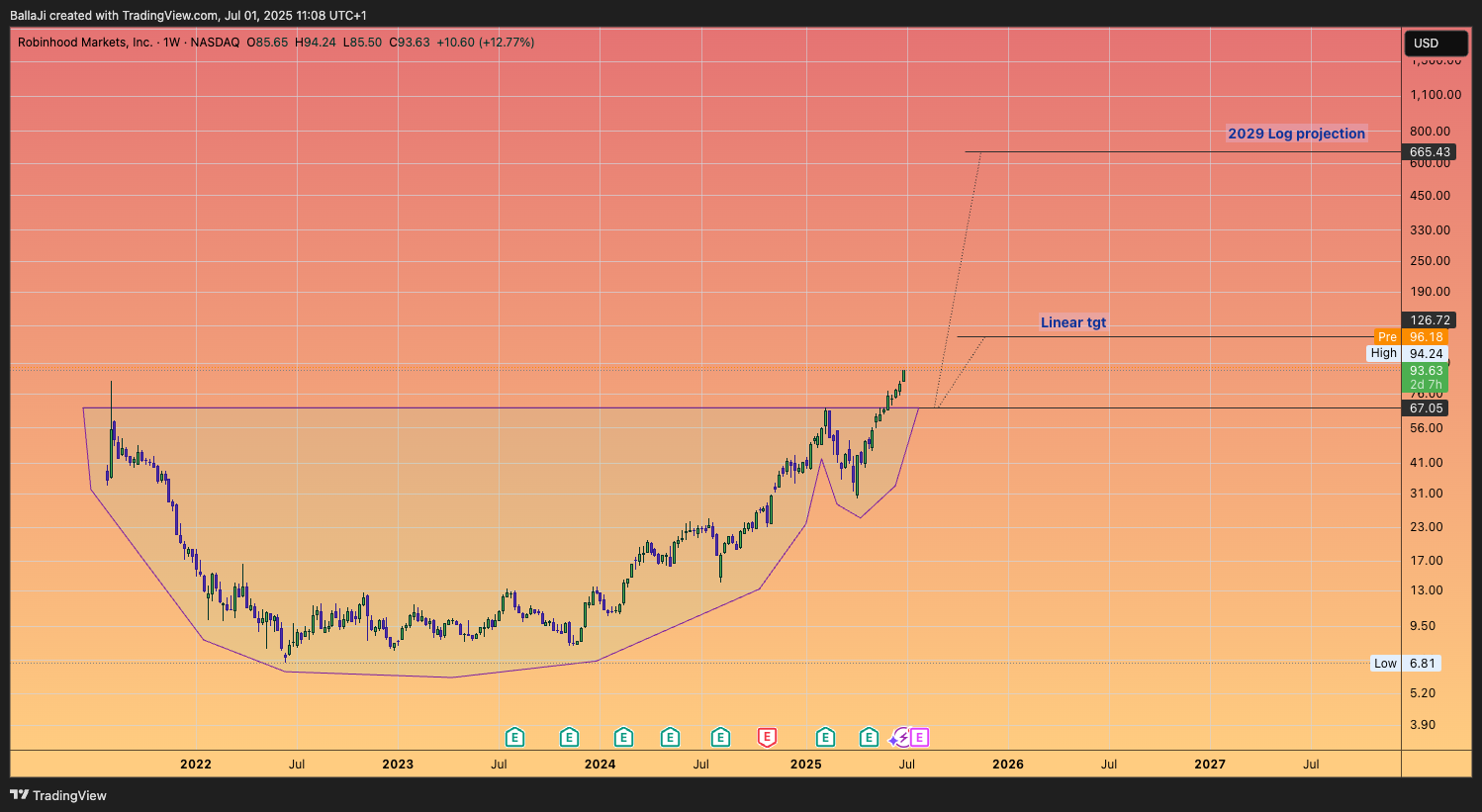The height and width of the screenshot is (812, 1482).
Task: Open the USD currency selector
Action: [x=1436, y=44]
